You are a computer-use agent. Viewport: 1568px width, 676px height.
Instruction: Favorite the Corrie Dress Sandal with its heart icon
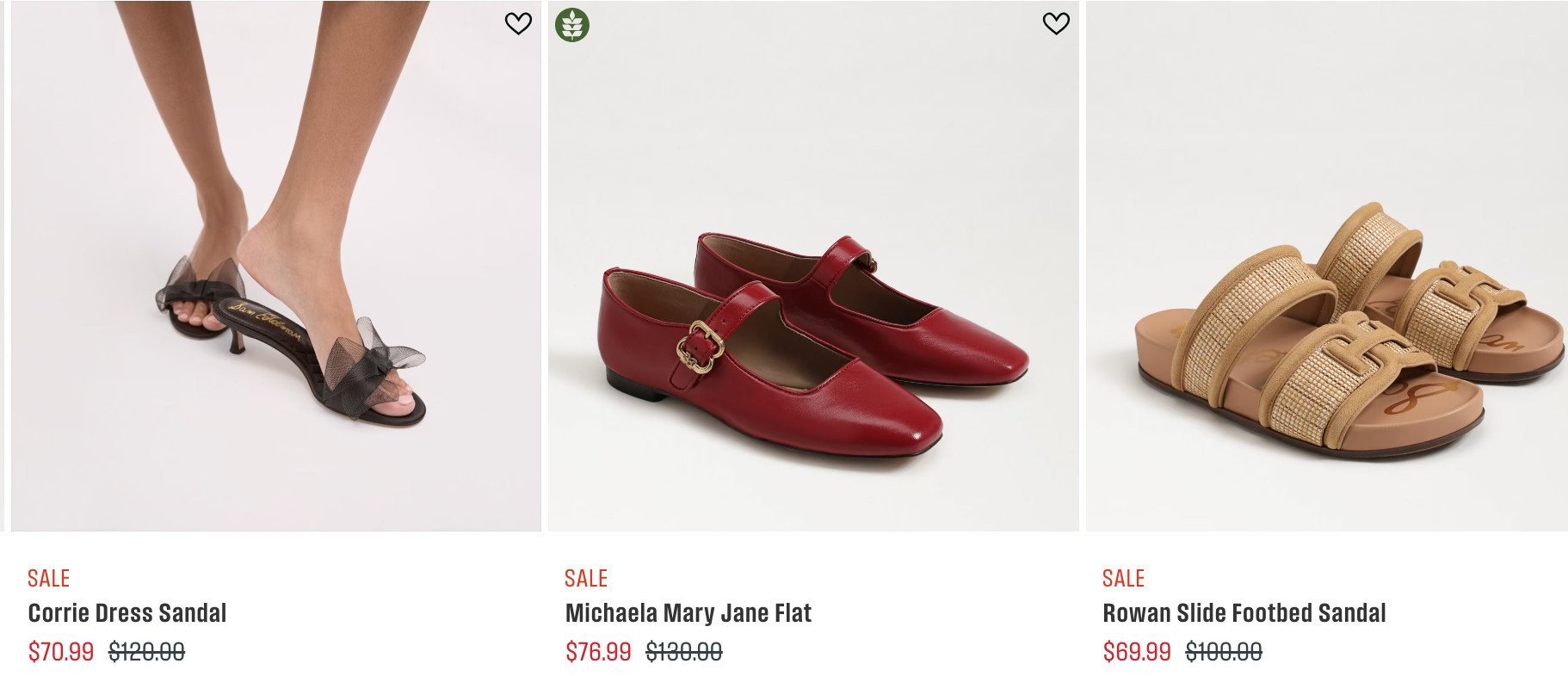pyautogui.click(x=518, y=23)
